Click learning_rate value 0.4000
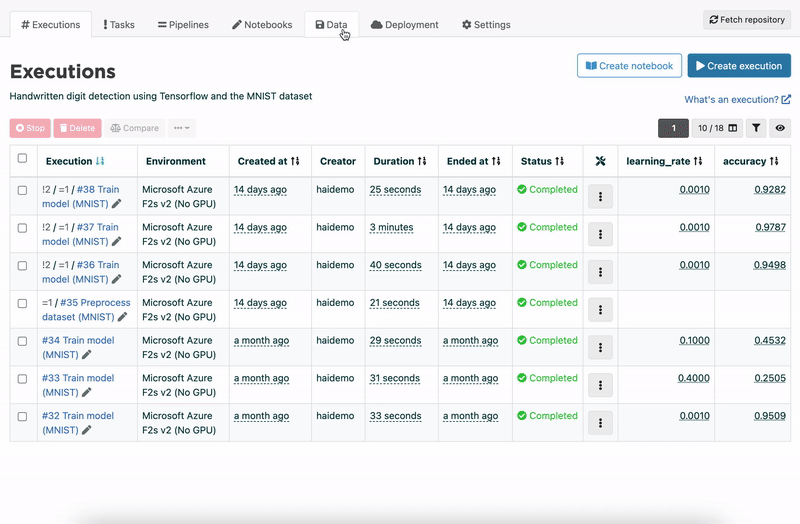 694,378
